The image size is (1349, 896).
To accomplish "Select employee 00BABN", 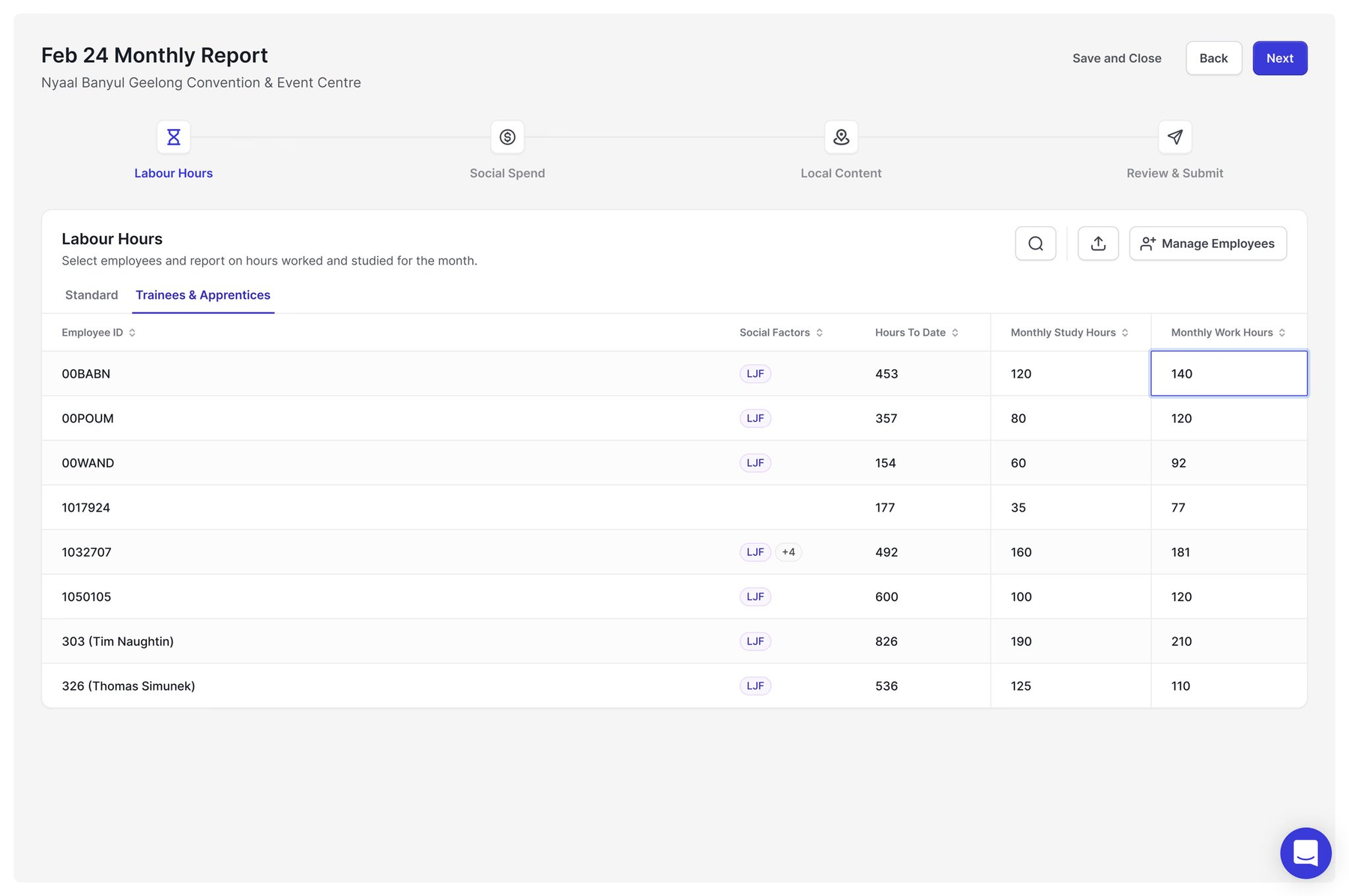I will [x=85, y=374].
